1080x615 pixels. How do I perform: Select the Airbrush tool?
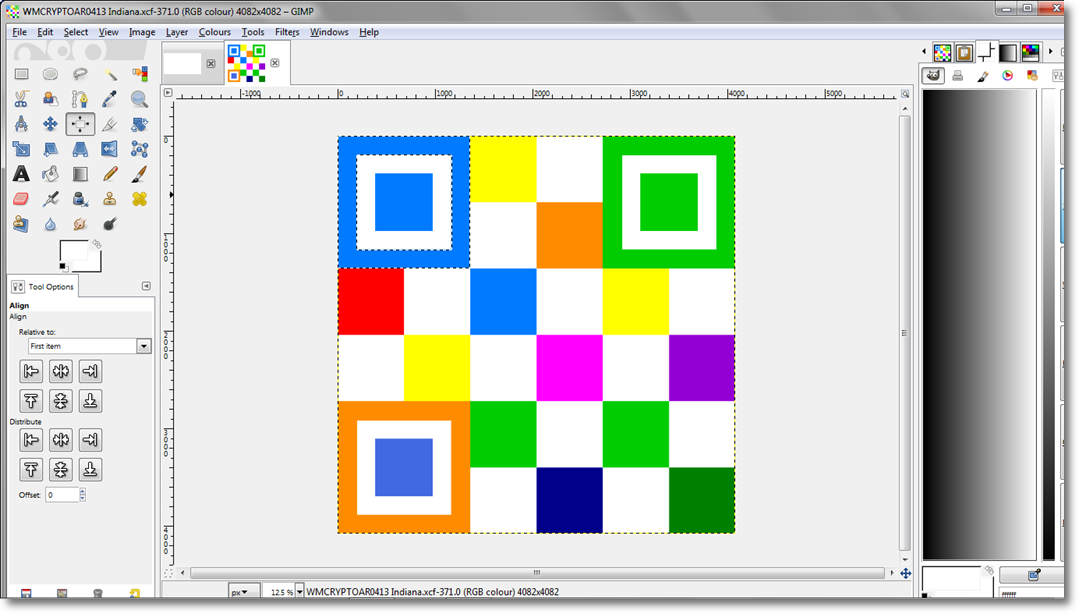click(50, 199)
